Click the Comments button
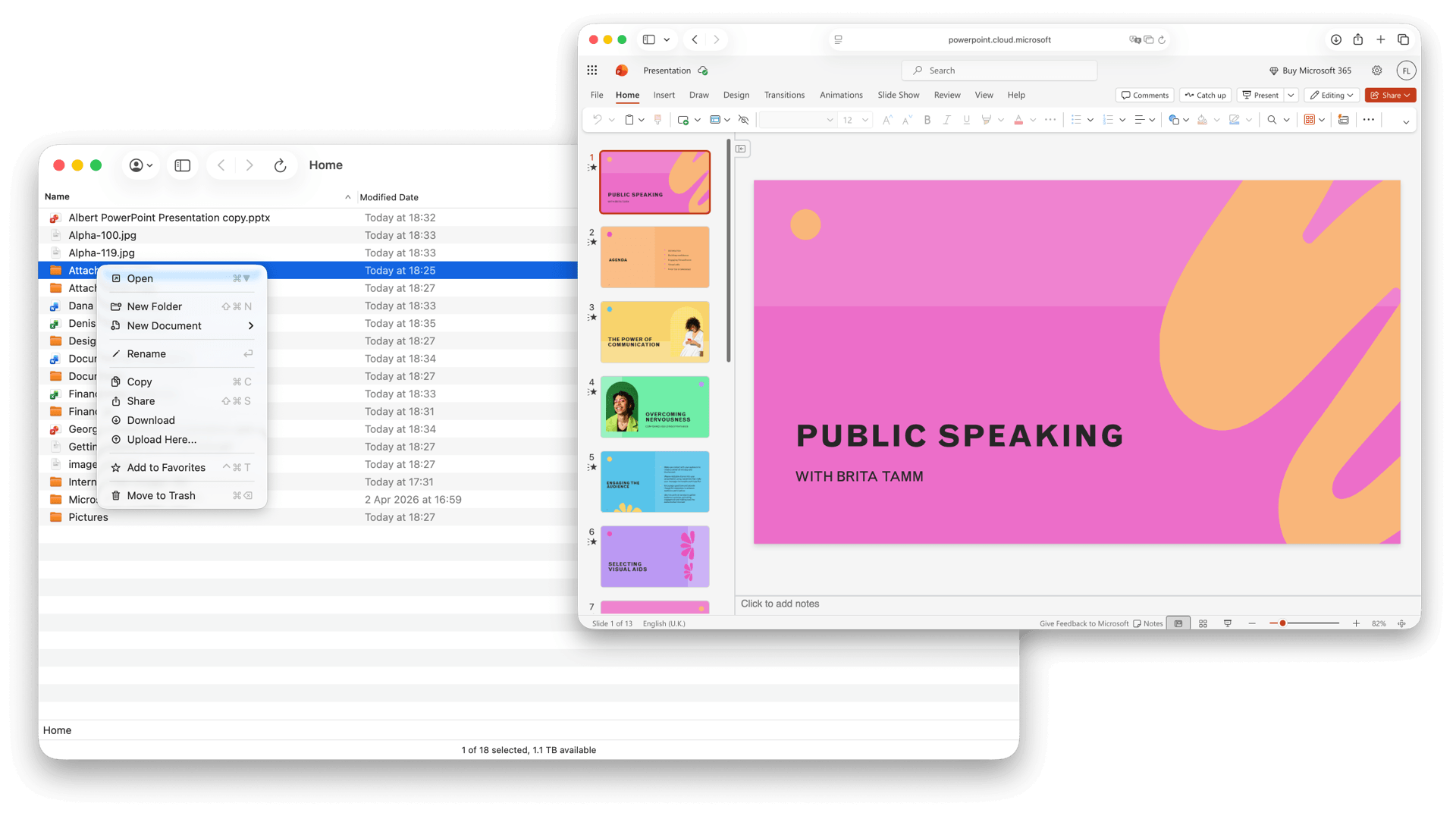The image size is (1456, 819). pos(1144,96)
